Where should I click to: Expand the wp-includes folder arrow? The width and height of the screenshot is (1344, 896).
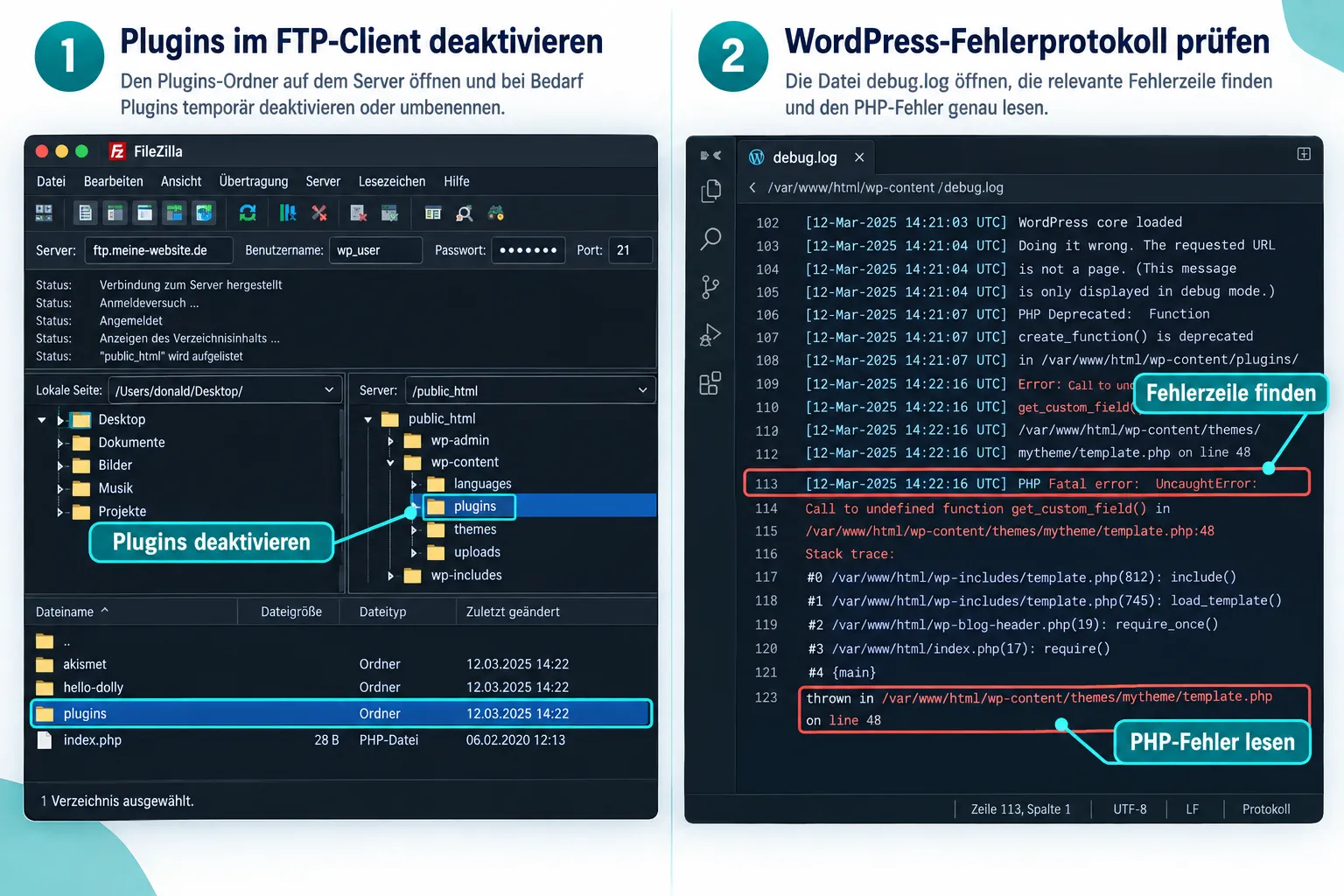391,576
